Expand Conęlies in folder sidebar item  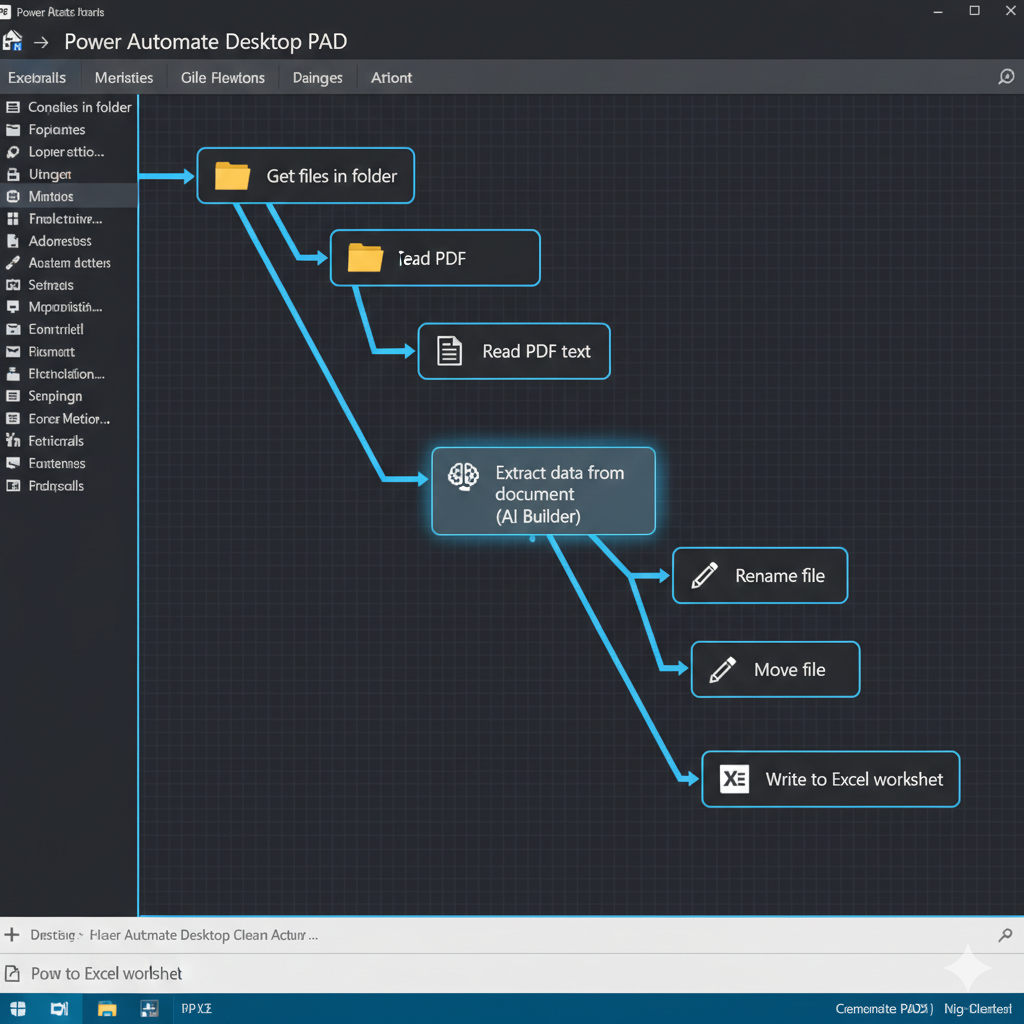tap(79, 107)
